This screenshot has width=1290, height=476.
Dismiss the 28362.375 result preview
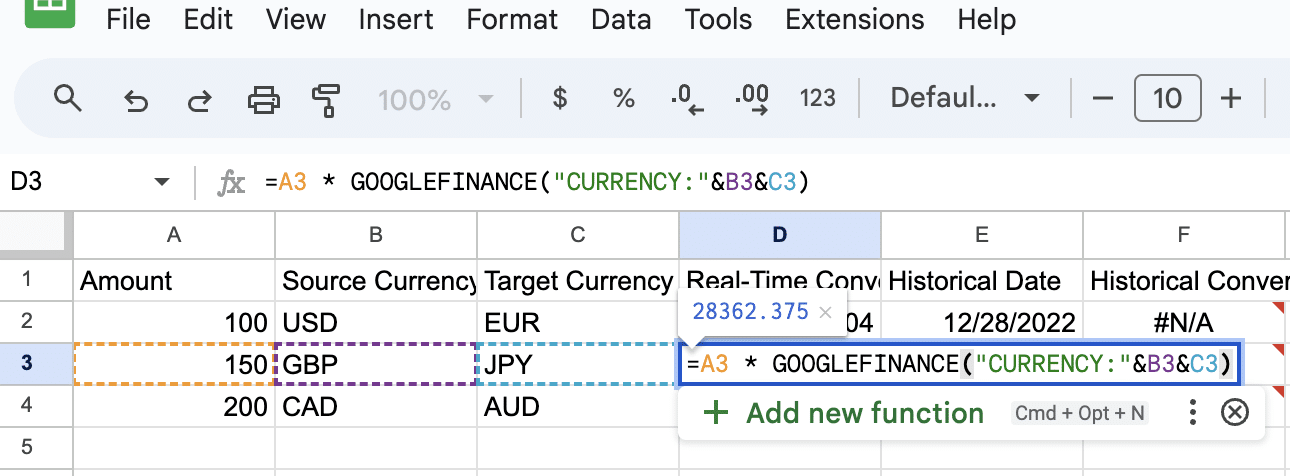825,312
